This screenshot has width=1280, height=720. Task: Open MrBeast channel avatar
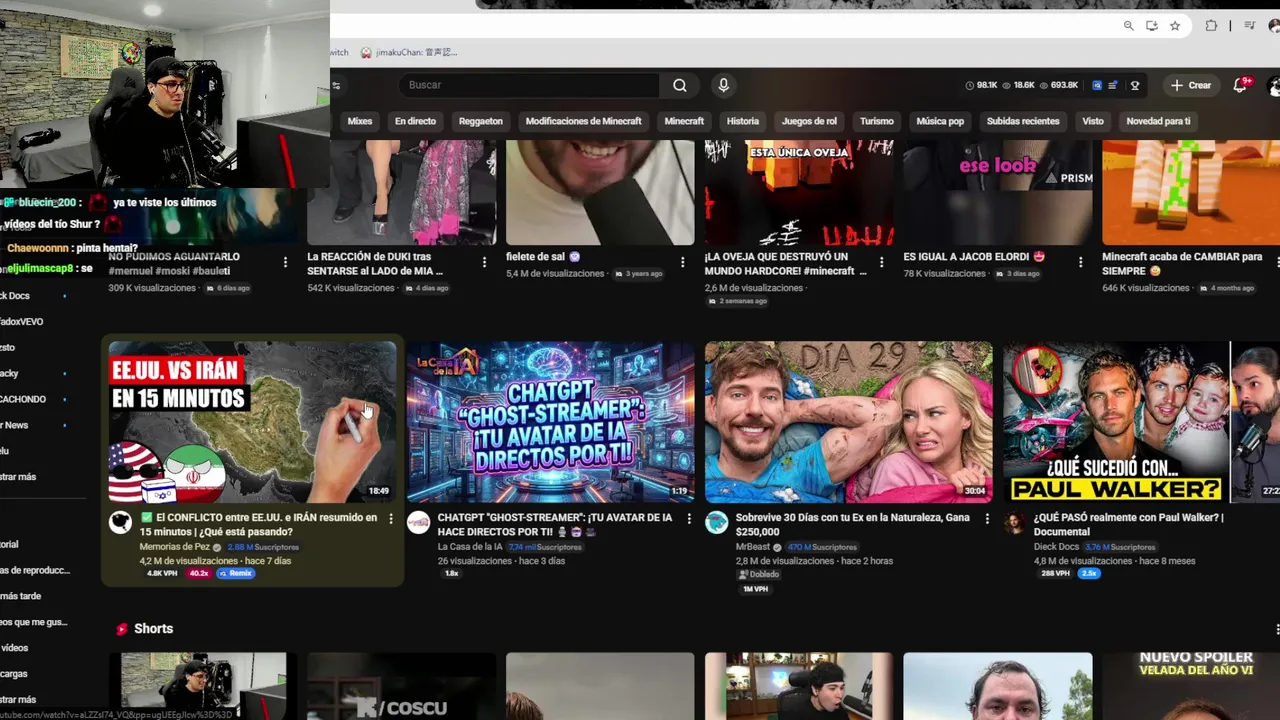[x=717, y=522]
